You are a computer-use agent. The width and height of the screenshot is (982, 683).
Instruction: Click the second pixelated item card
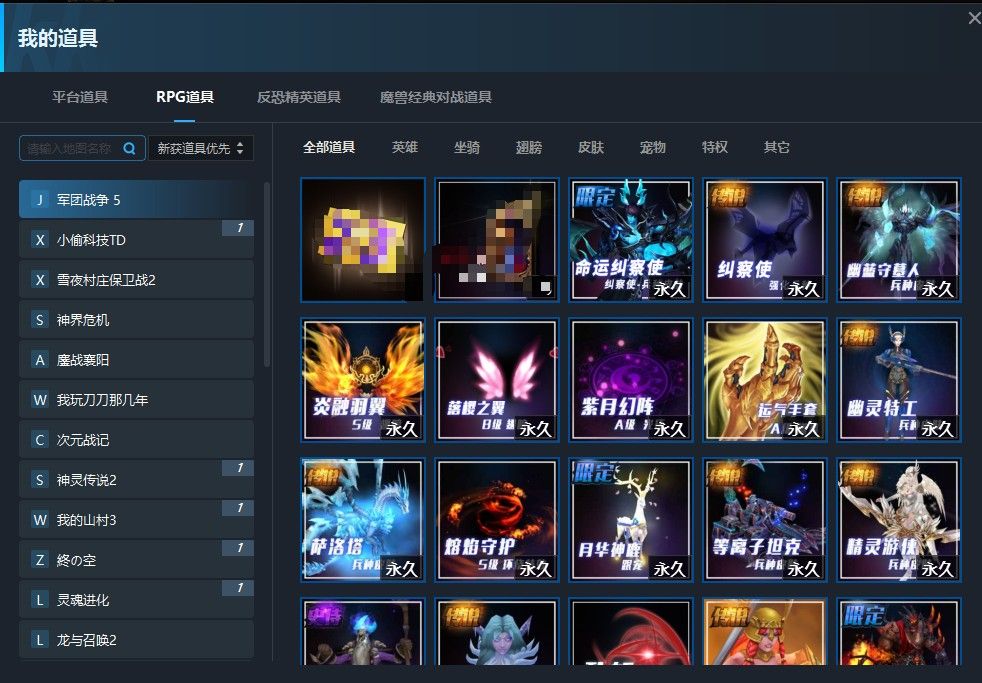497,240
